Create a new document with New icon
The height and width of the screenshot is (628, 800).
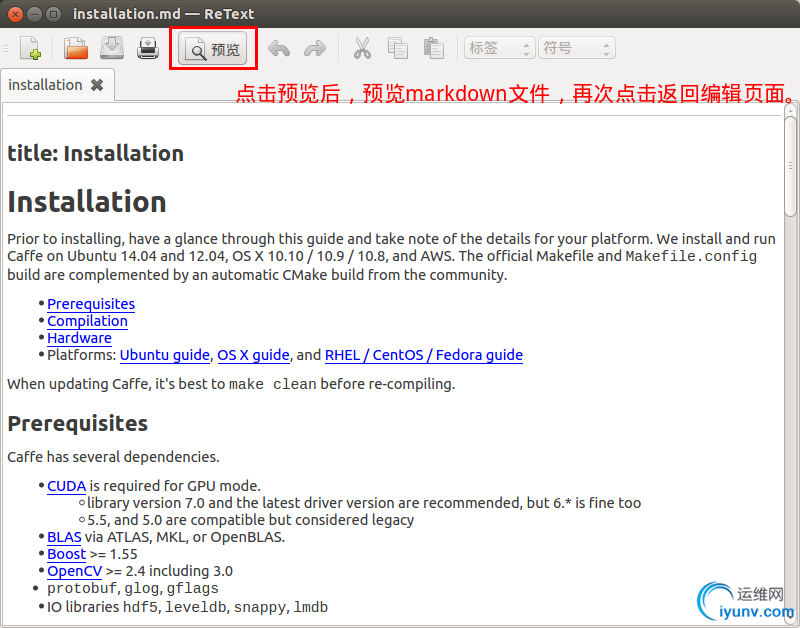(31, 48)
